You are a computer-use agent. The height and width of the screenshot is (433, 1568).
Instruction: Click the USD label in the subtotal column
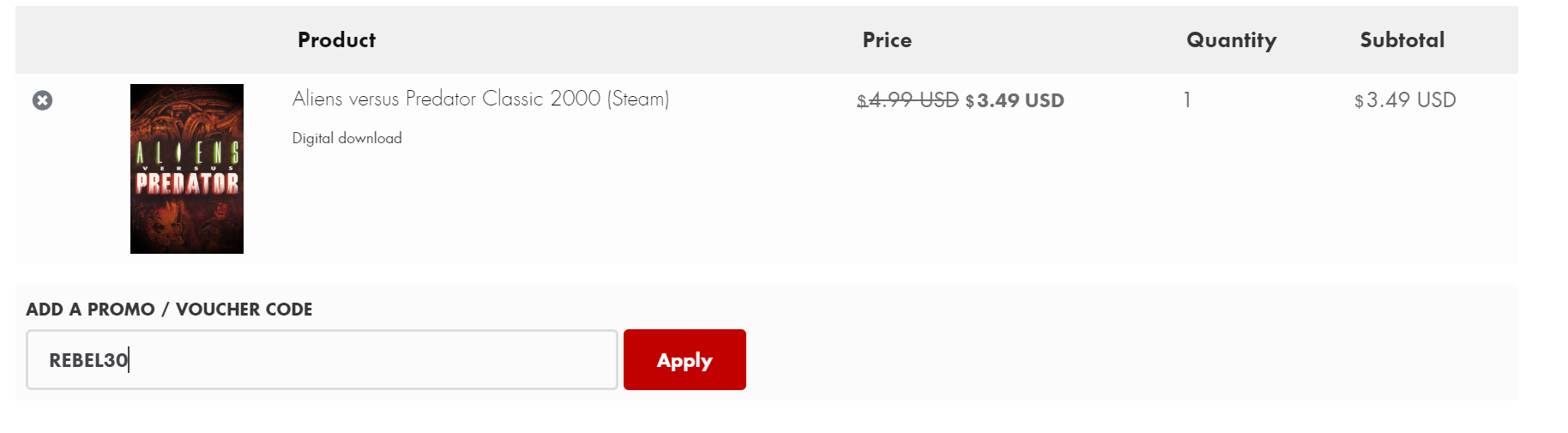(x=1436, y=100)
